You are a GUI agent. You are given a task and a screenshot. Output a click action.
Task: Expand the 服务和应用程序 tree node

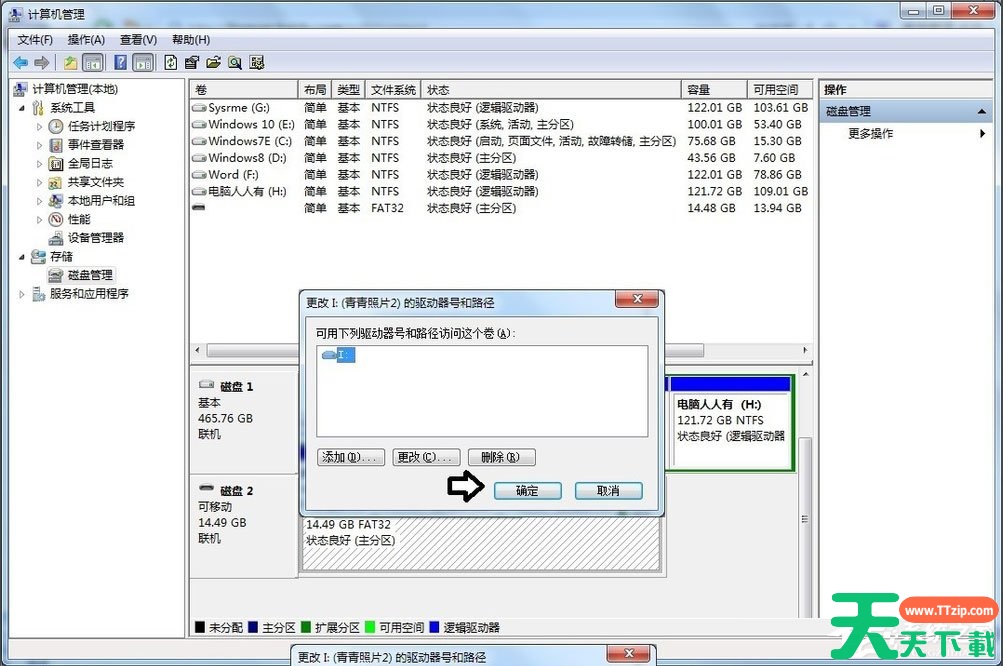(x=23, y=294)
